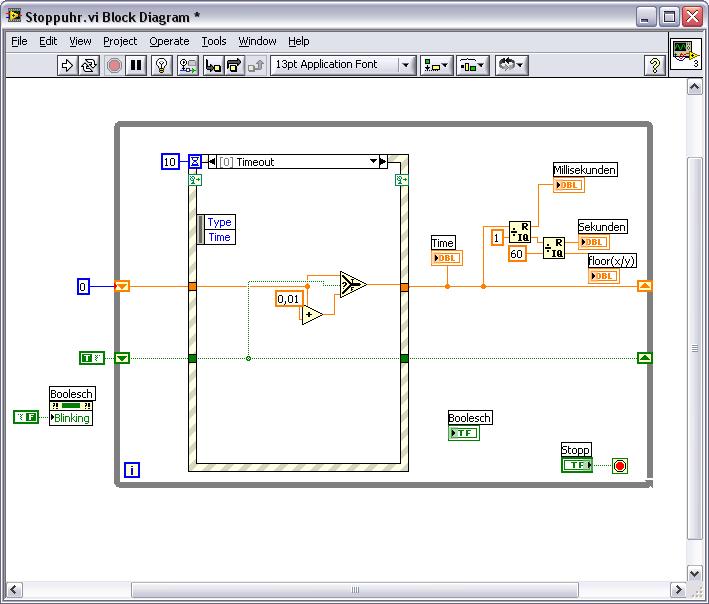Select next event case arrow
709x604 pixels.
click(x=383, y=162)
